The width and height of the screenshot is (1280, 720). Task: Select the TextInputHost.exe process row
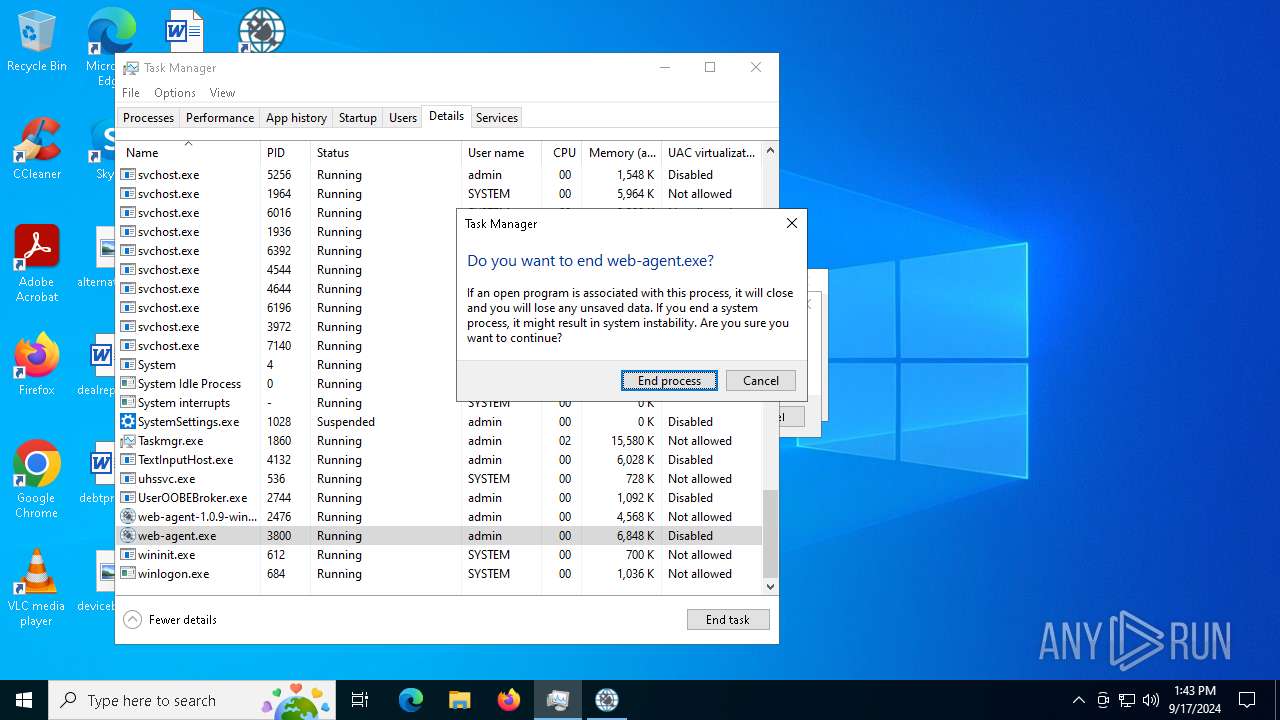[x=439, y=460]
